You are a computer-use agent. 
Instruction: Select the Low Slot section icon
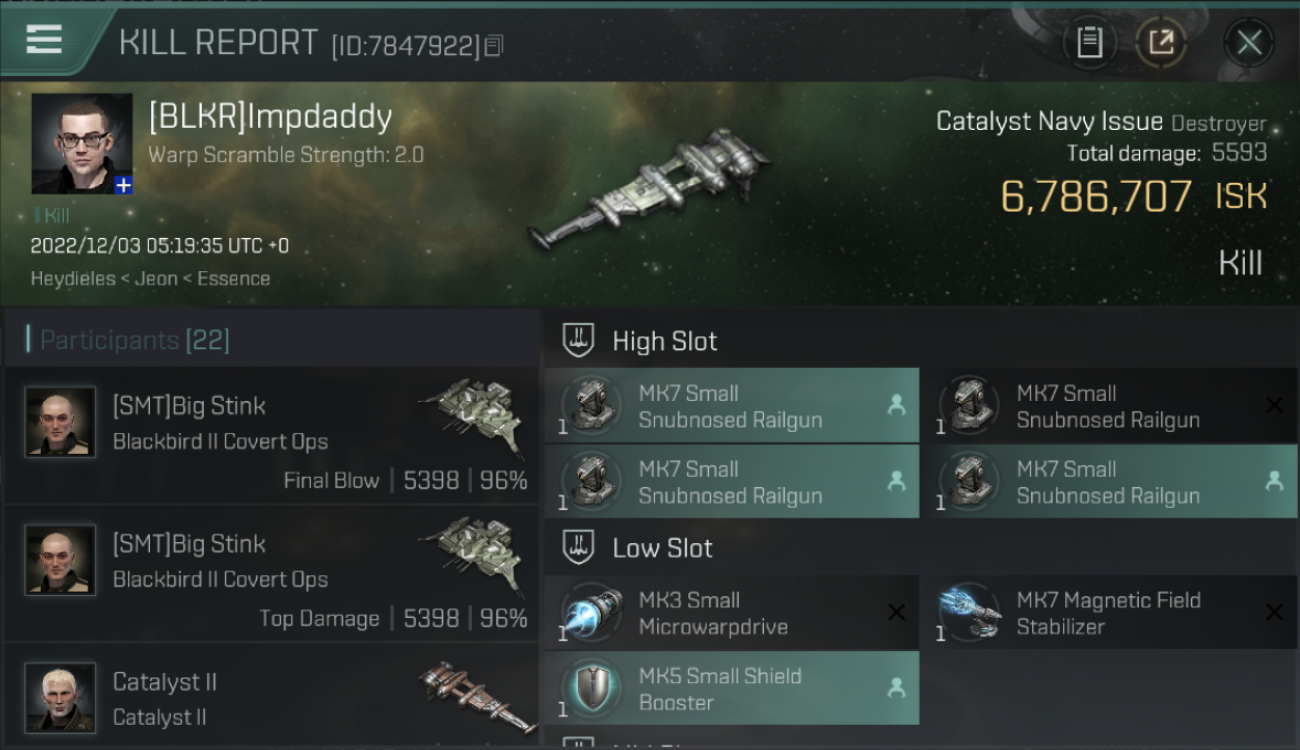[x=580, y=547]
